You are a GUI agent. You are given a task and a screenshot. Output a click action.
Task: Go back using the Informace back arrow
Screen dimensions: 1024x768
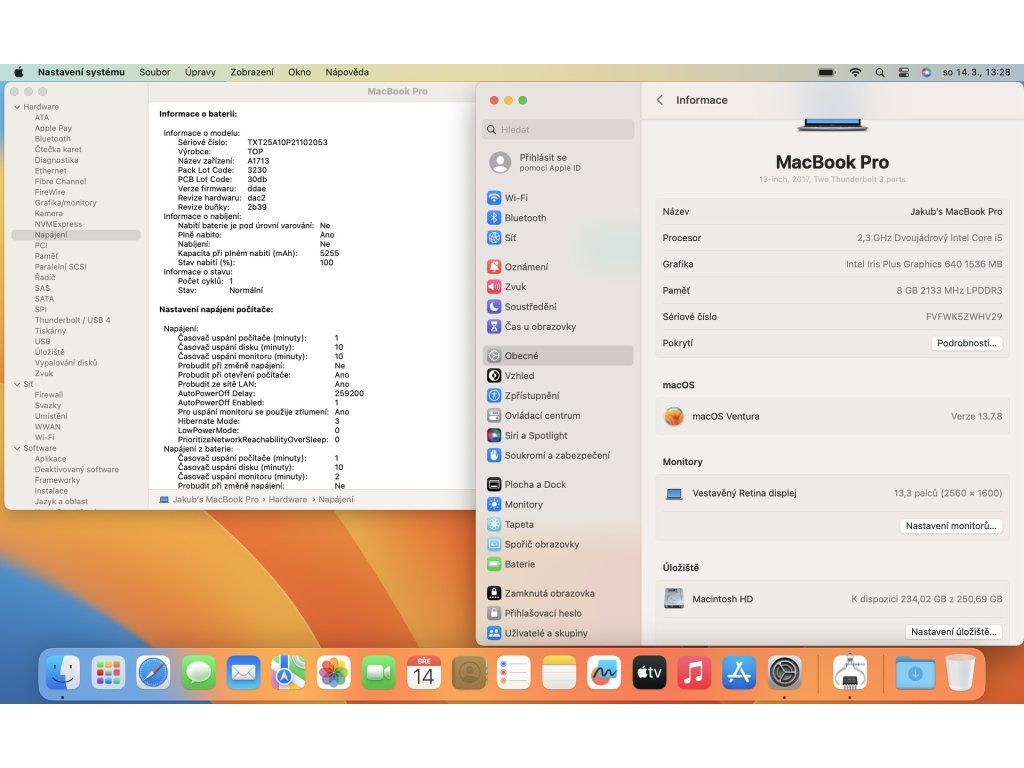tap(659, 100)
